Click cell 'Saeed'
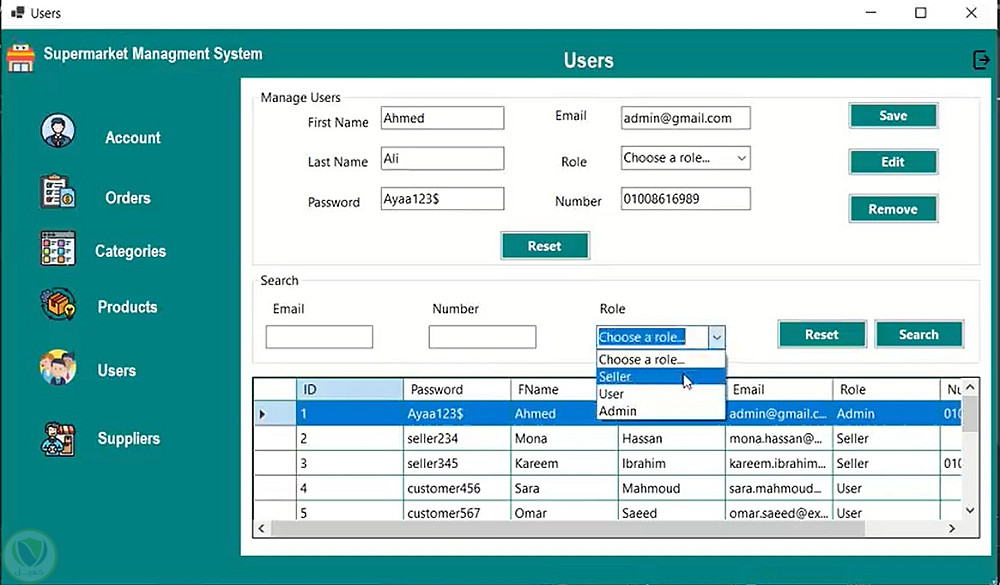This screenshot has height=585, width=1000. pyautogui.click(x=671, y=511)
